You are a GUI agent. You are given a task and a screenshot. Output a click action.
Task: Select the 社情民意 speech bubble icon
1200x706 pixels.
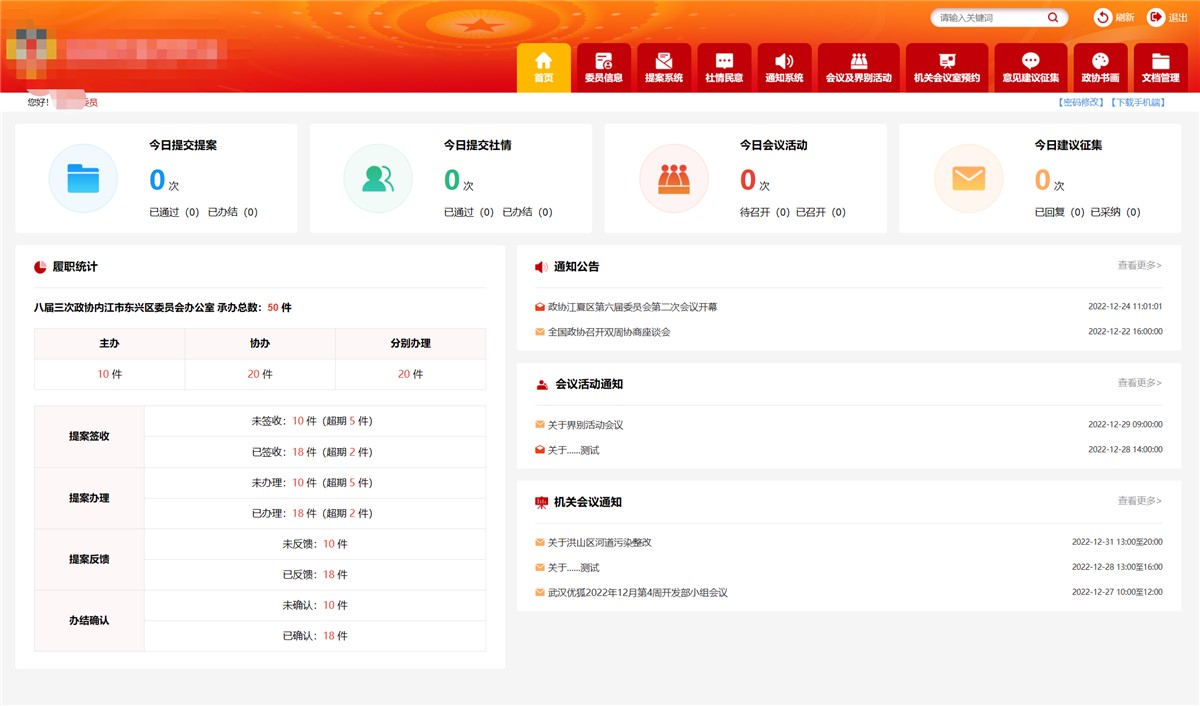pos(723,60)
